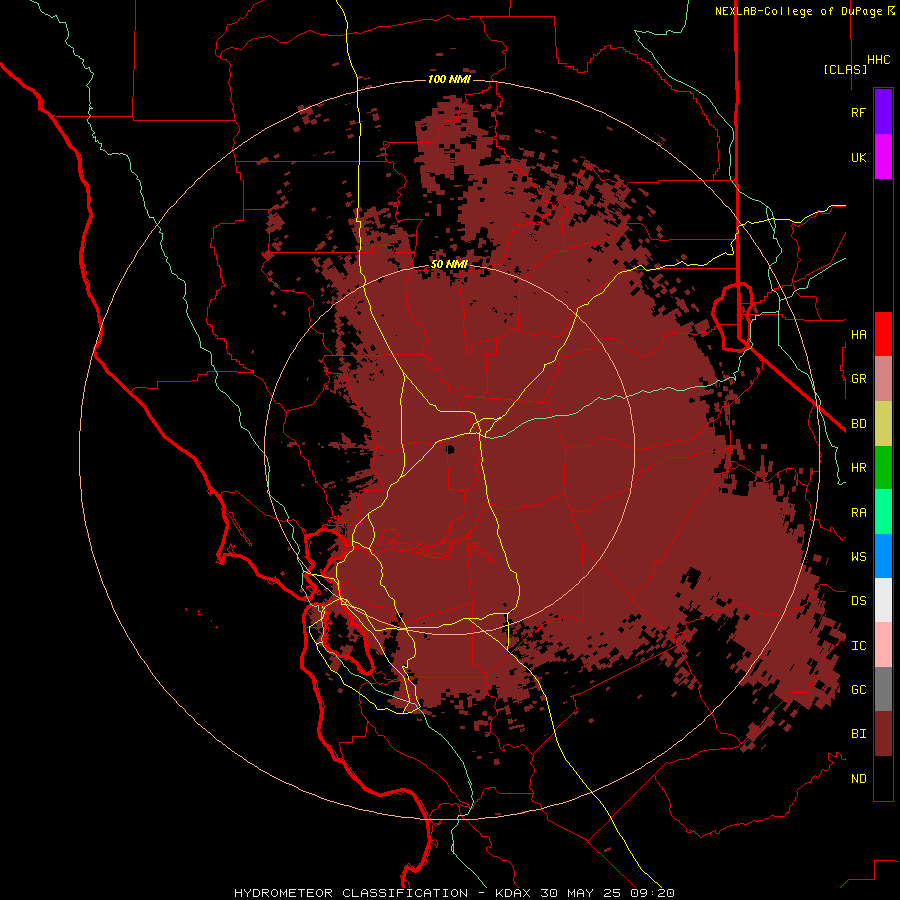Click the HYDROMETEOR CLASSIFICATION title text
This screenshot has height=900, width=900.
pos(350,893)
